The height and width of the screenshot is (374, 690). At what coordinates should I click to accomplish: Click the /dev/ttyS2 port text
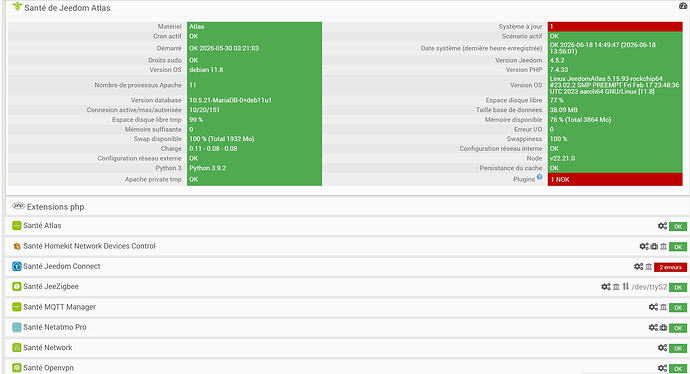pyautogui.click(x=650, y=287)
